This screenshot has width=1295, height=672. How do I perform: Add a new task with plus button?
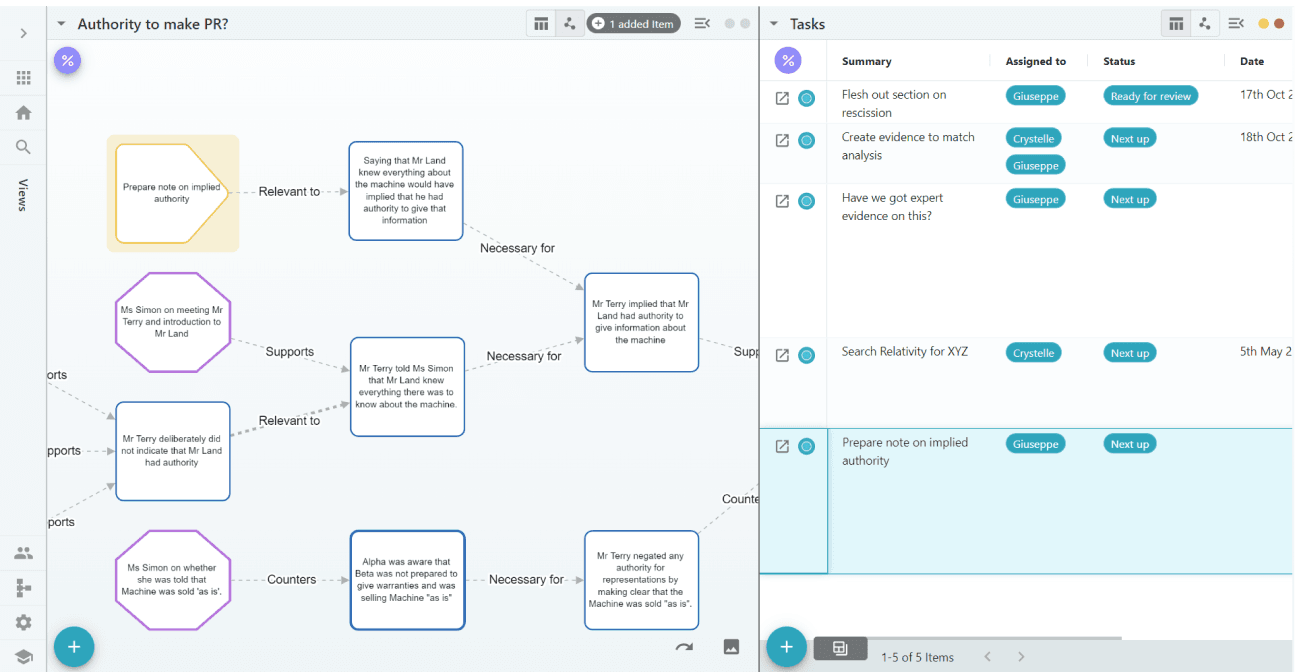[786, 647]
